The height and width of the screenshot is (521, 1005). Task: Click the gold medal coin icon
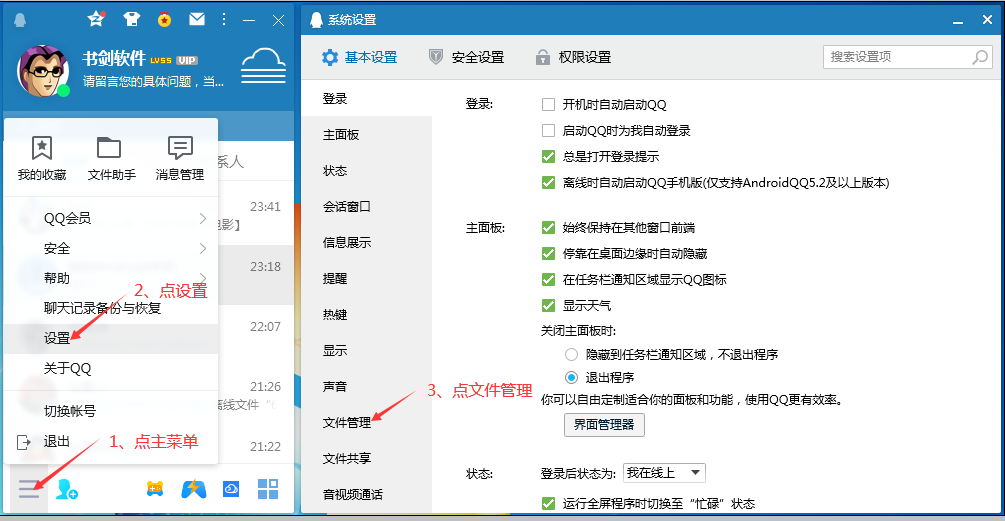(165, 20)
